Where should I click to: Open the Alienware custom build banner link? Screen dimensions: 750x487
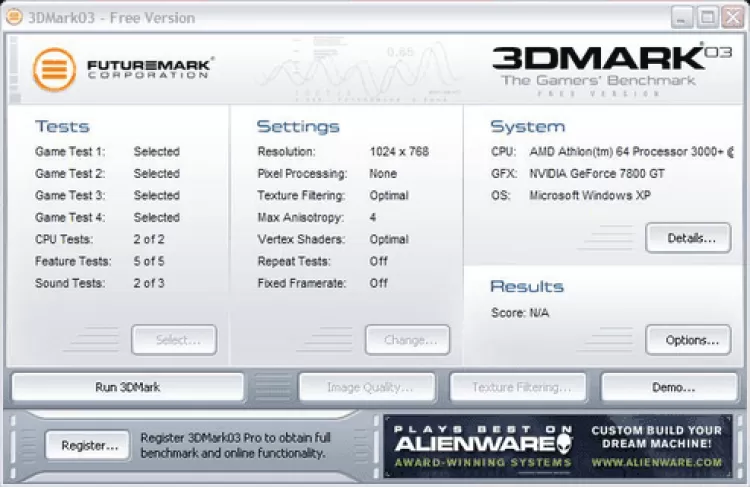point(655,446)
